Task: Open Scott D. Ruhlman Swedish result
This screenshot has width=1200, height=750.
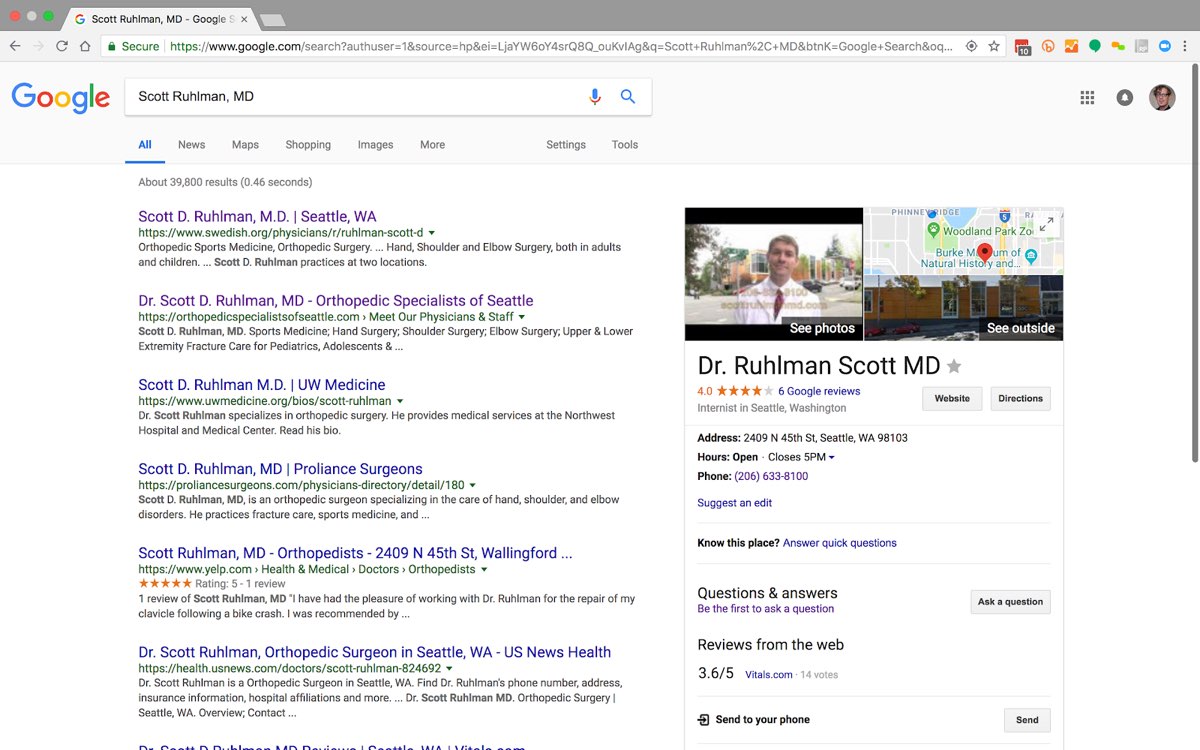Action: [x=257, y=216]
